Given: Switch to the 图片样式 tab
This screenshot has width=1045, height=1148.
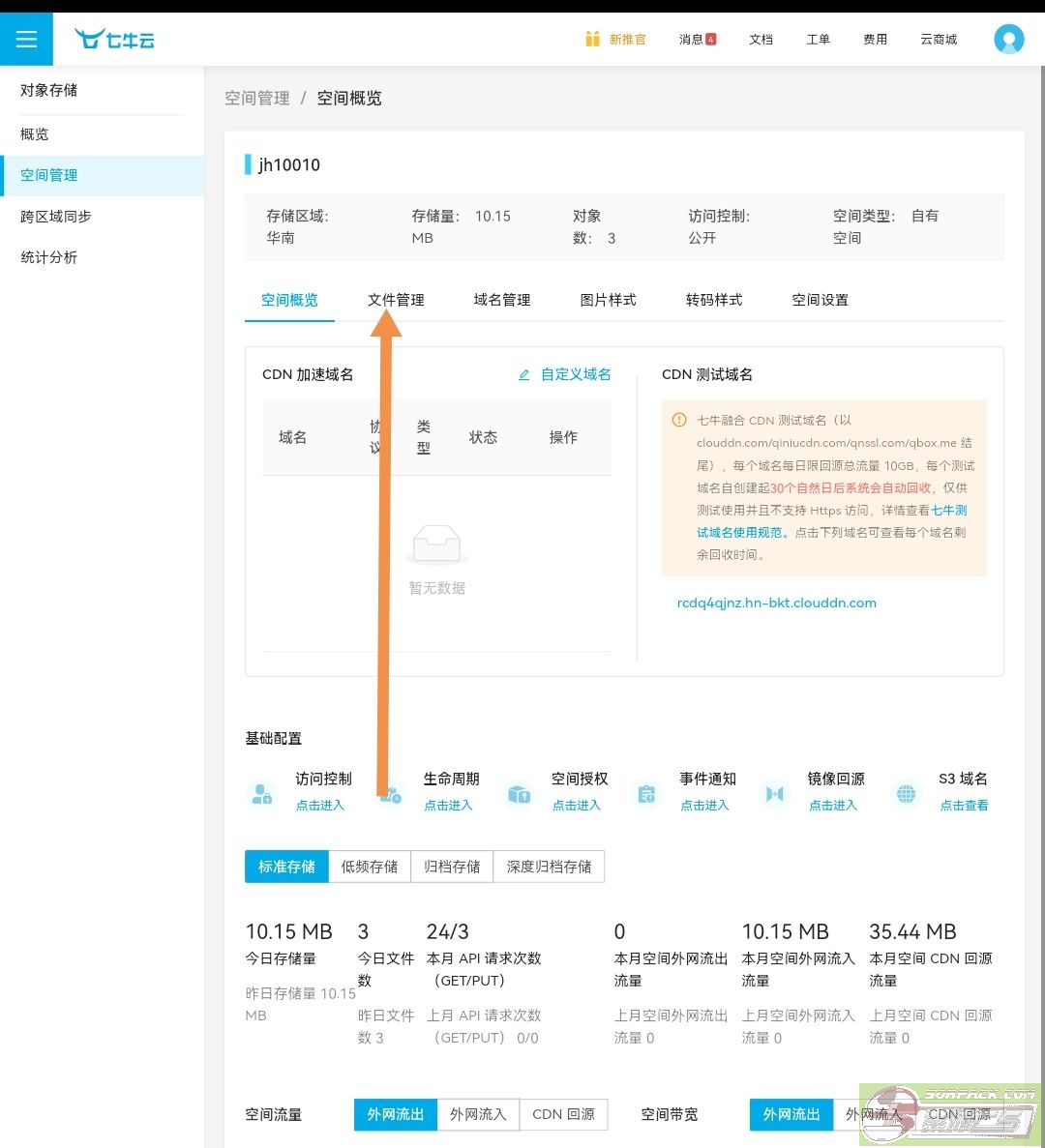Looking at the screenshot, I should coord(608,300).
